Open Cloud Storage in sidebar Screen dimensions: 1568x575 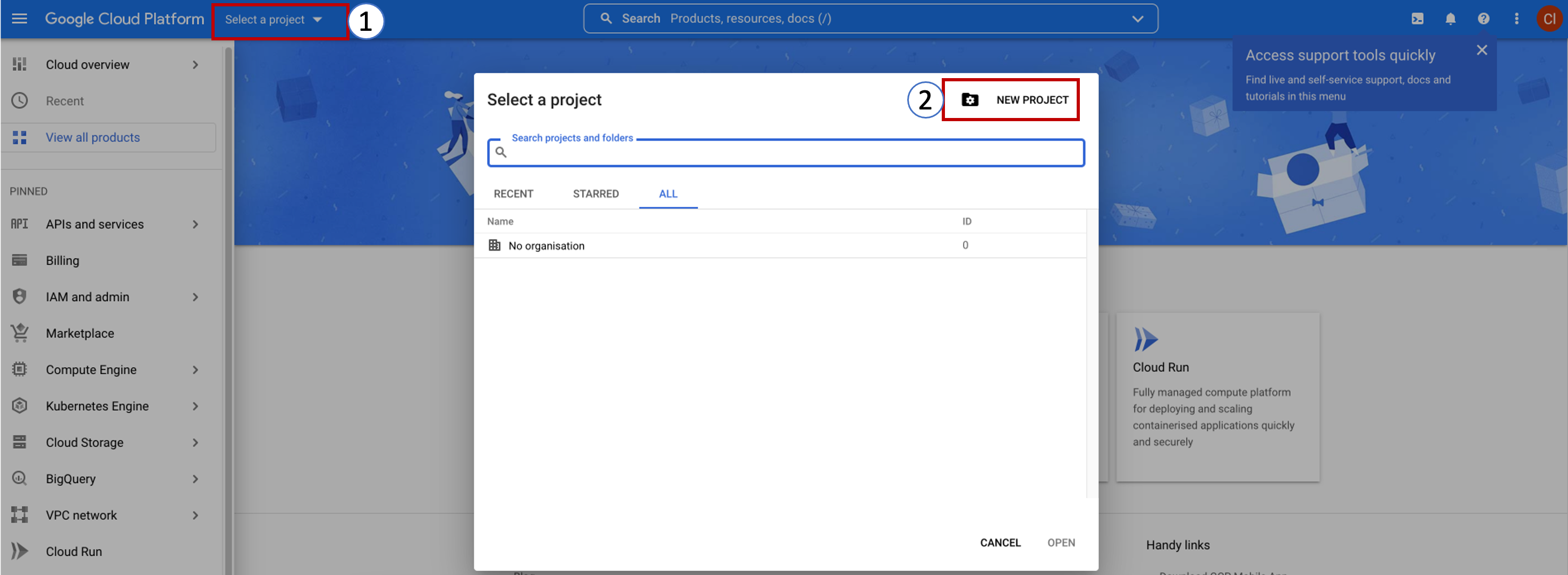point(84,443)
